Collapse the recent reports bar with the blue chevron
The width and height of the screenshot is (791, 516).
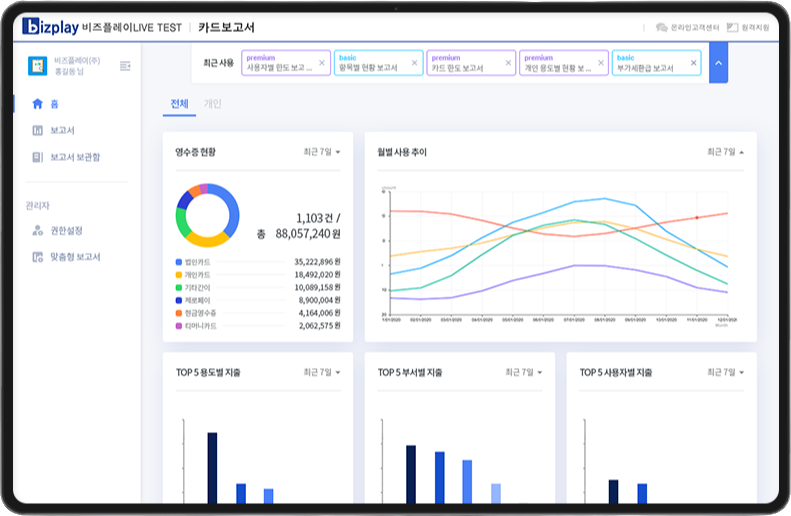[718, 63]
